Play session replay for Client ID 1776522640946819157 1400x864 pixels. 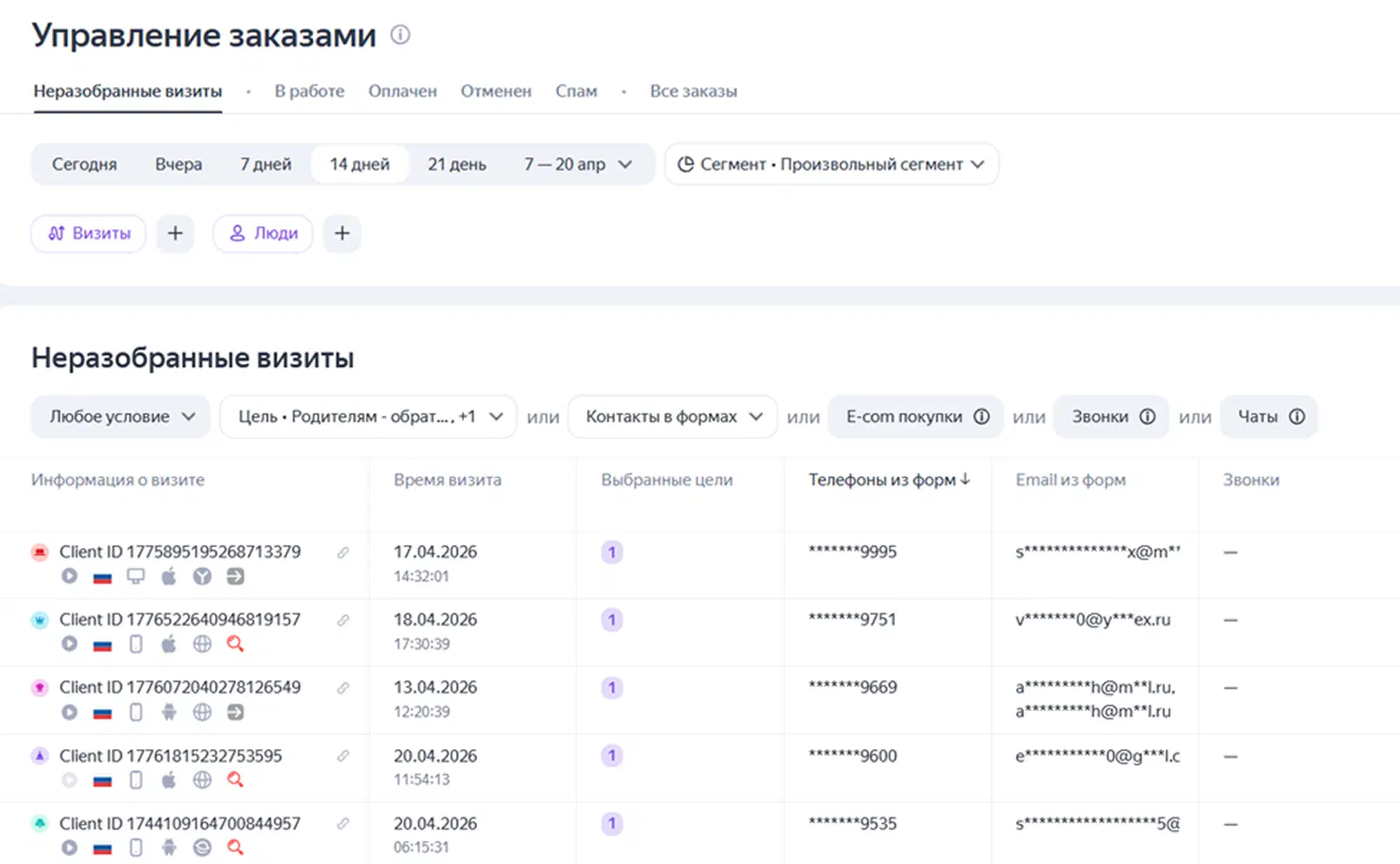(70, 644)
